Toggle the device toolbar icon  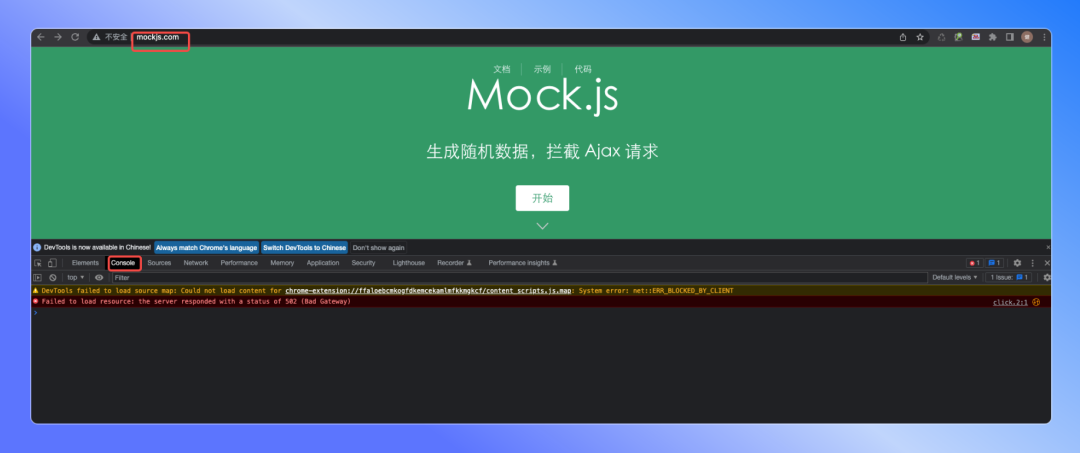click(x=52, y=263)
